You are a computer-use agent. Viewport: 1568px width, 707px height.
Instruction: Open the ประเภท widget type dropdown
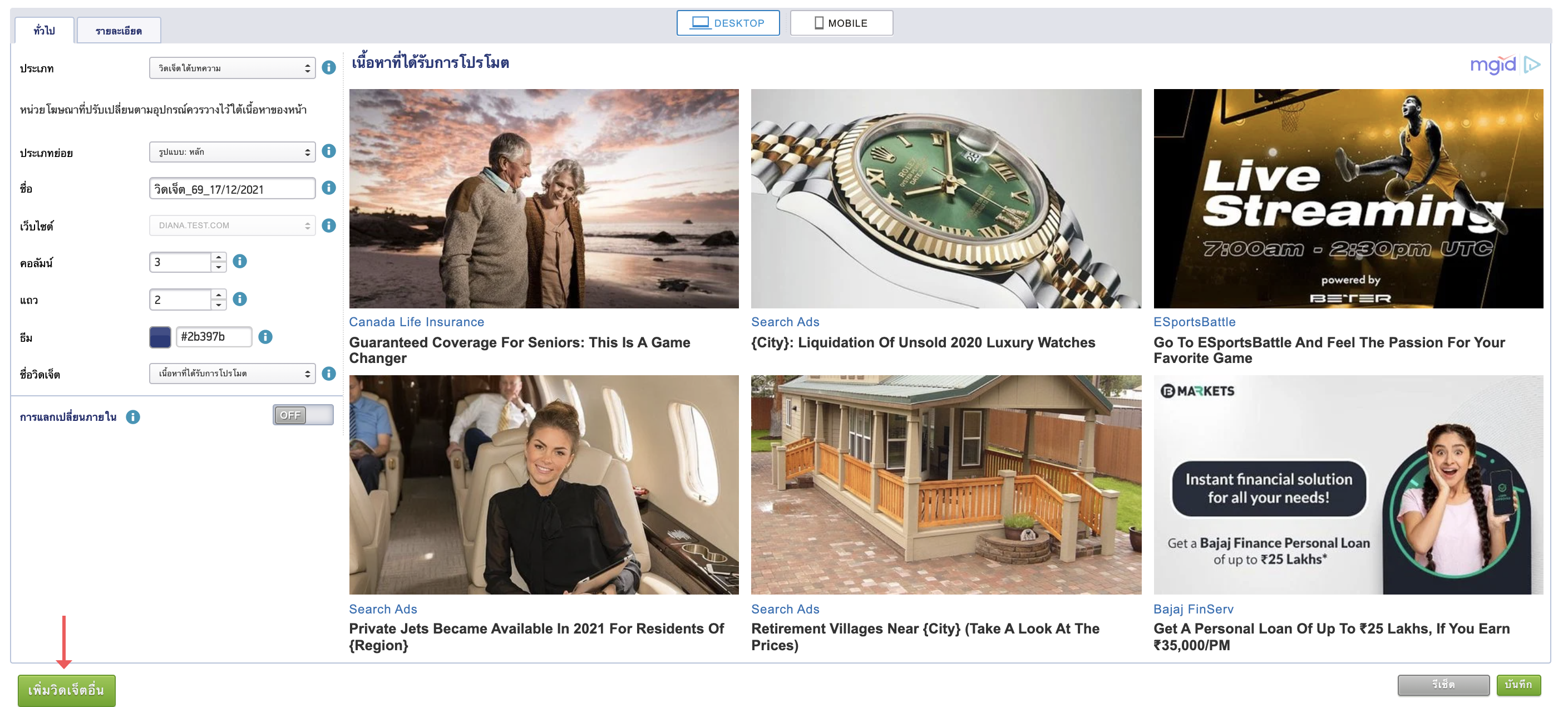click(x=232, y=67)
